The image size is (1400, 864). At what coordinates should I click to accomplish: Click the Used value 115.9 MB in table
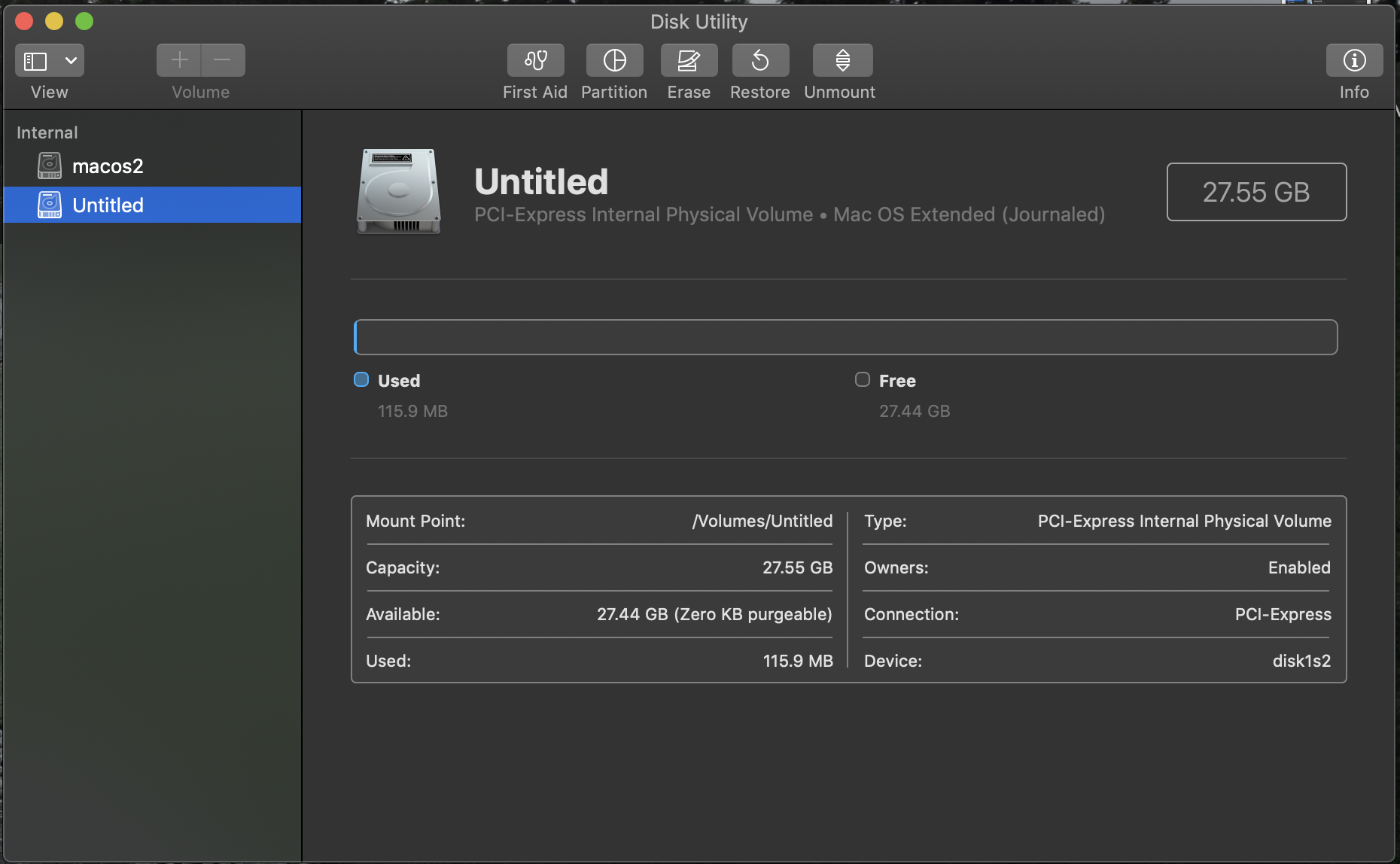pos(798,661)
